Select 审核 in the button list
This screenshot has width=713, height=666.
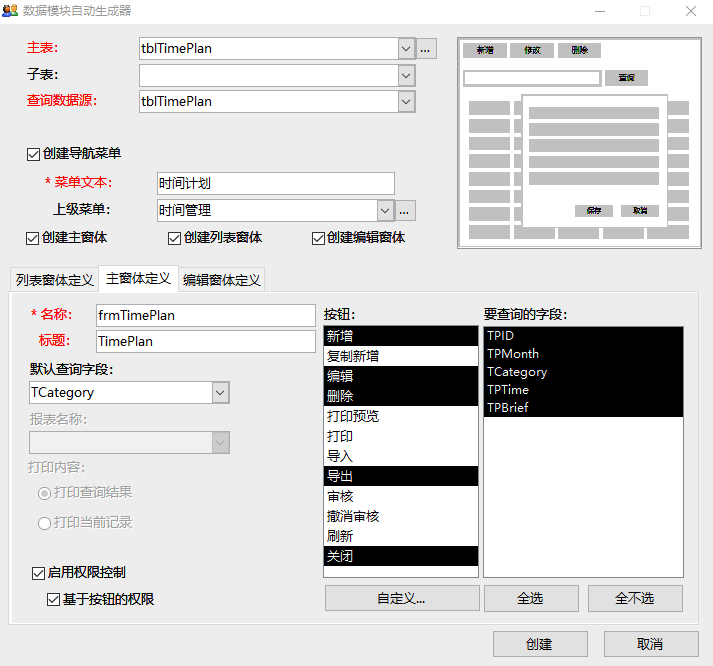[401, 496]
